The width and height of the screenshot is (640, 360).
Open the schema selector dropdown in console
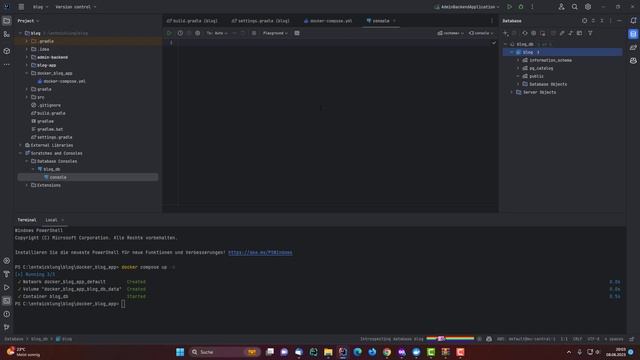pos(450,33)
